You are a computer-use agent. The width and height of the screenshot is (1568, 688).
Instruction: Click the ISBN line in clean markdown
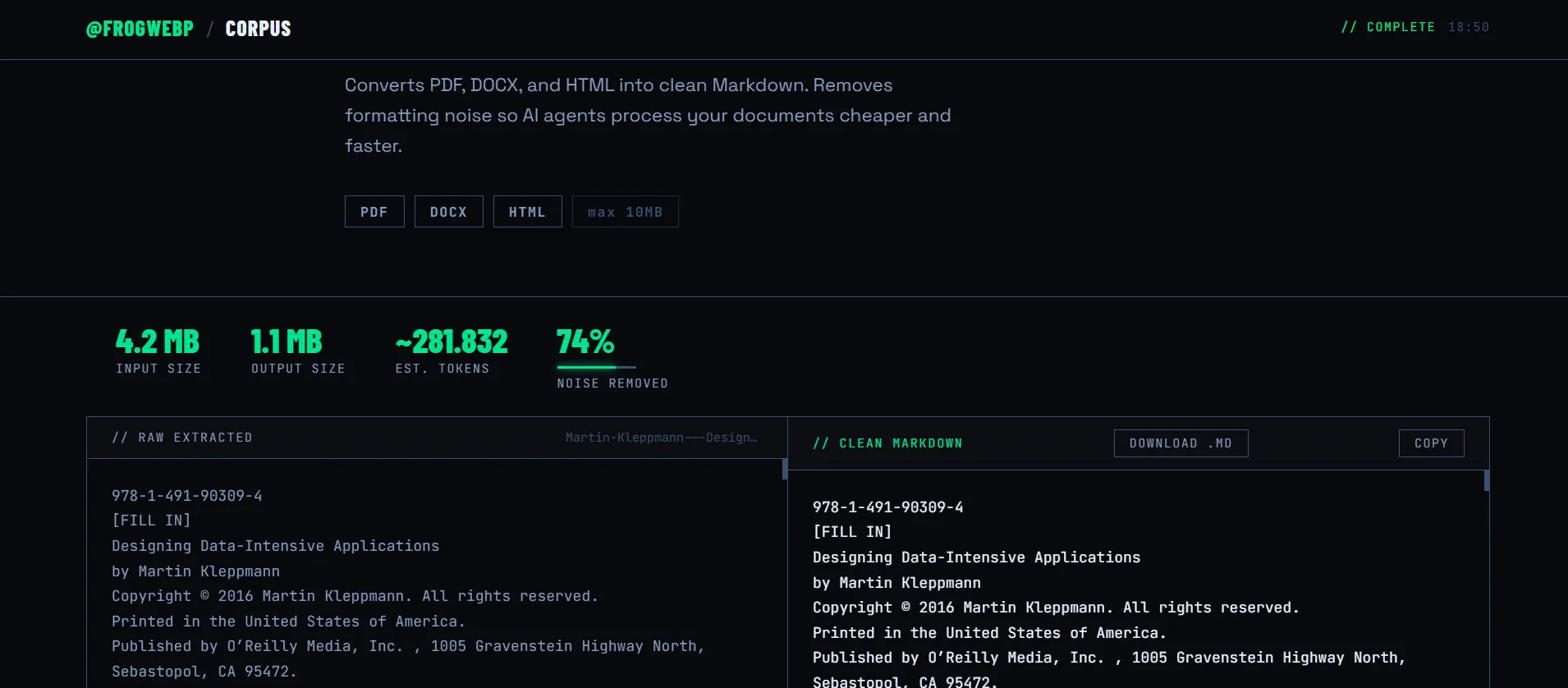tap(888, 507)
